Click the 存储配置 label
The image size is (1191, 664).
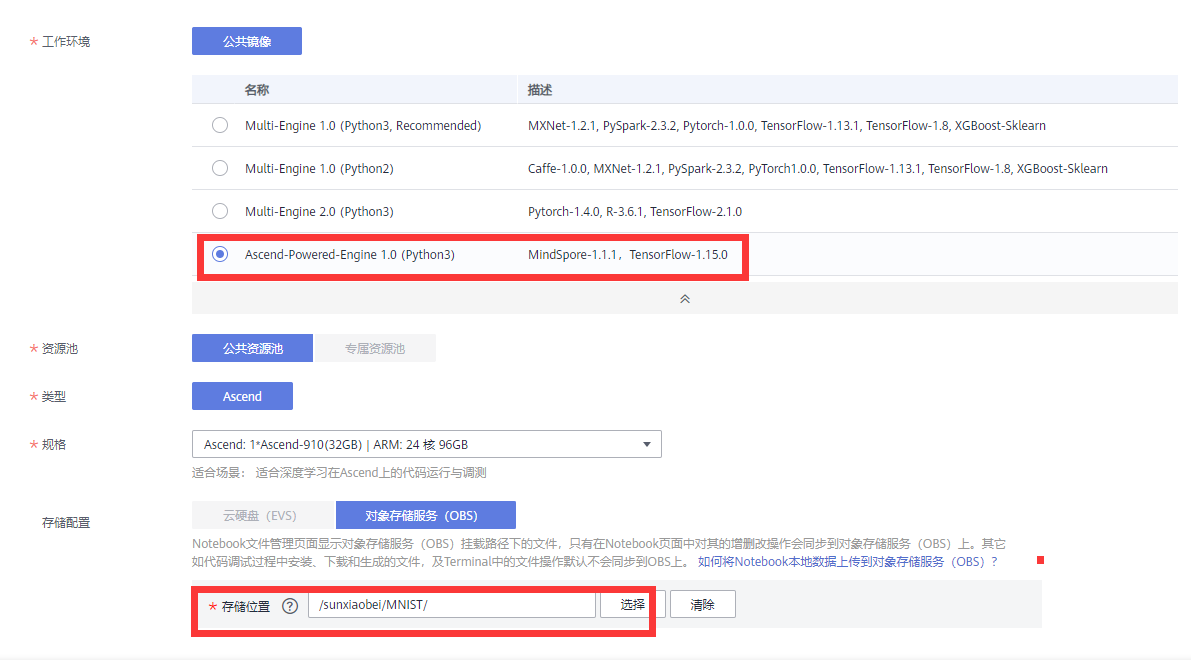click(66, 523)
